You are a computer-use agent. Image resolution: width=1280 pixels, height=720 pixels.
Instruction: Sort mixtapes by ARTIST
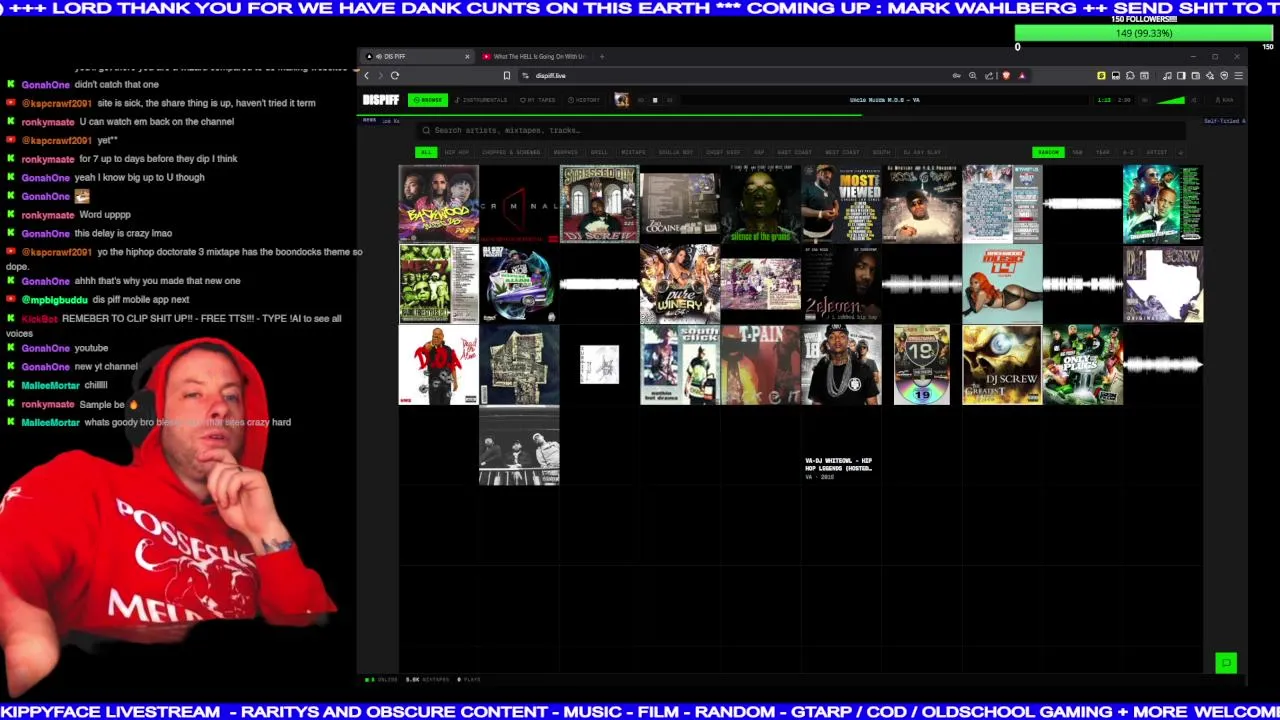[x=1157, y=152]
